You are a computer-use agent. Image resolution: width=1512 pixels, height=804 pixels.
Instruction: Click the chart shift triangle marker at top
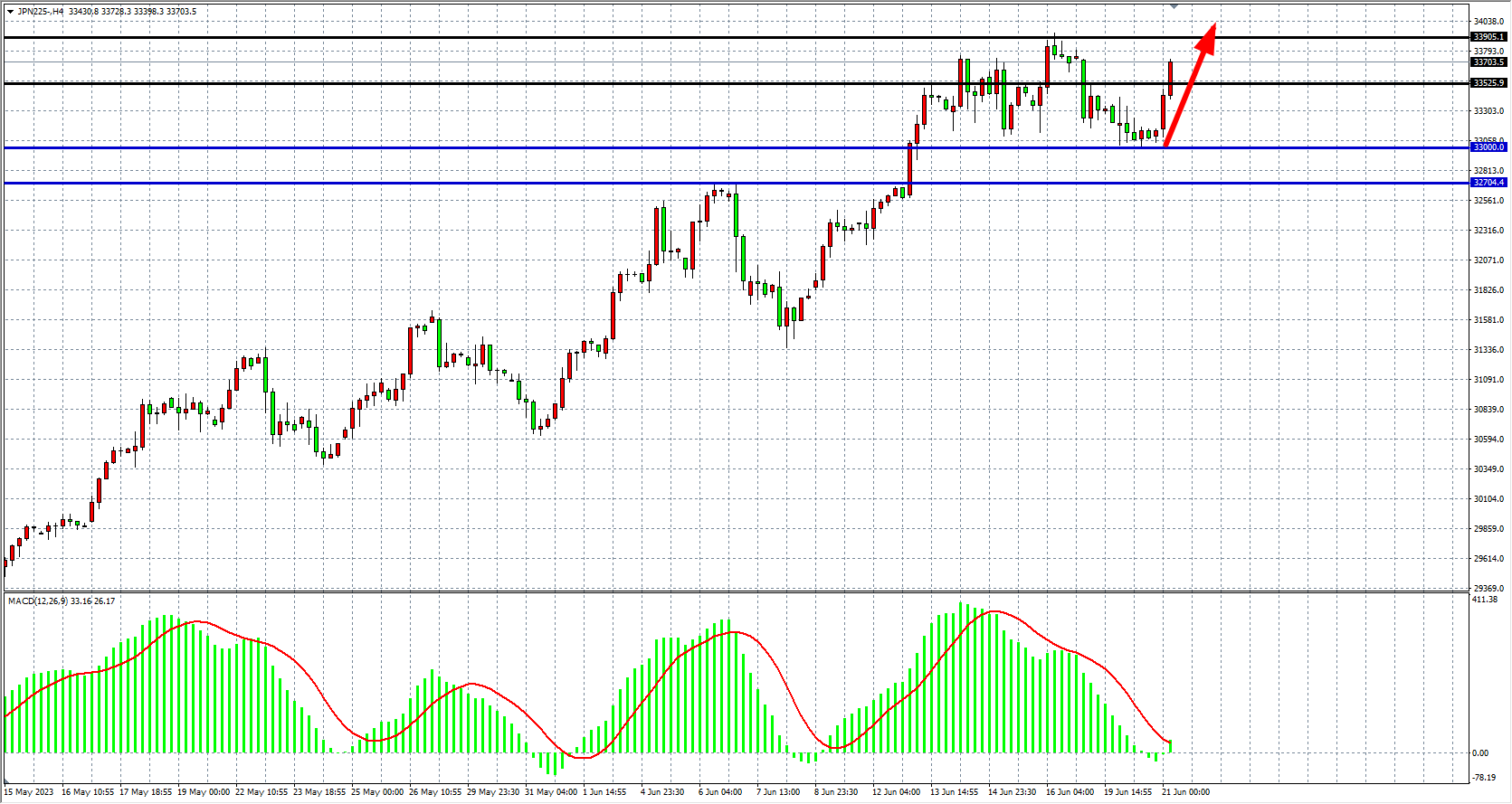(1174, 6)
